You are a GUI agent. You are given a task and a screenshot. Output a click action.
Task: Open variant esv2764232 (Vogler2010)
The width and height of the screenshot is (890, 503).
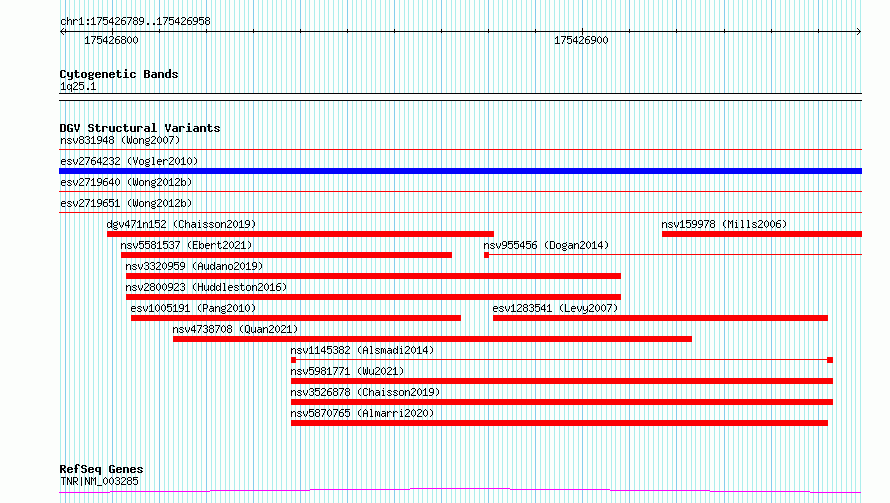[129, 161]
